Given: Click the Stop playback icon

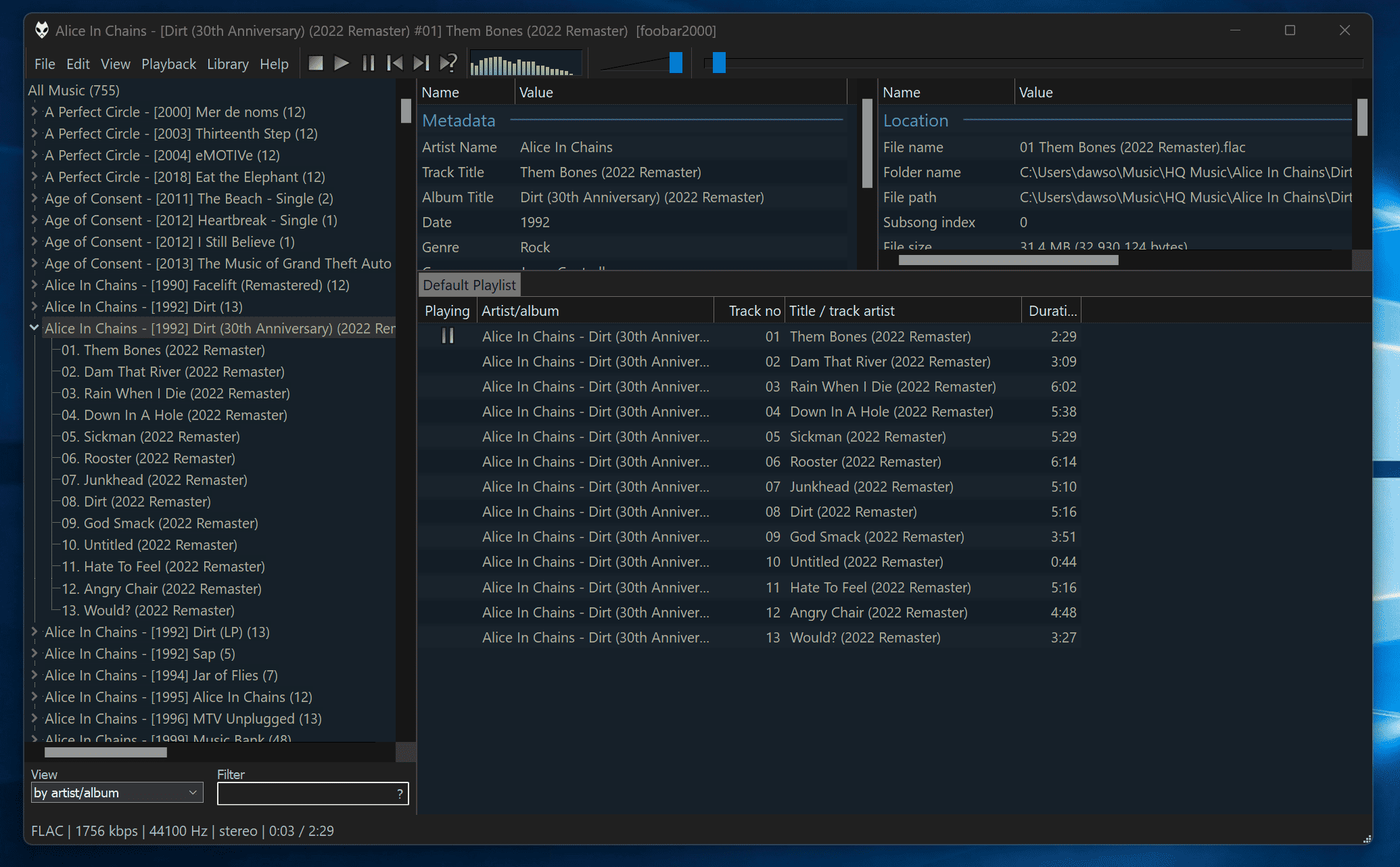Looking at the screenshot, I should coord(315,63).
